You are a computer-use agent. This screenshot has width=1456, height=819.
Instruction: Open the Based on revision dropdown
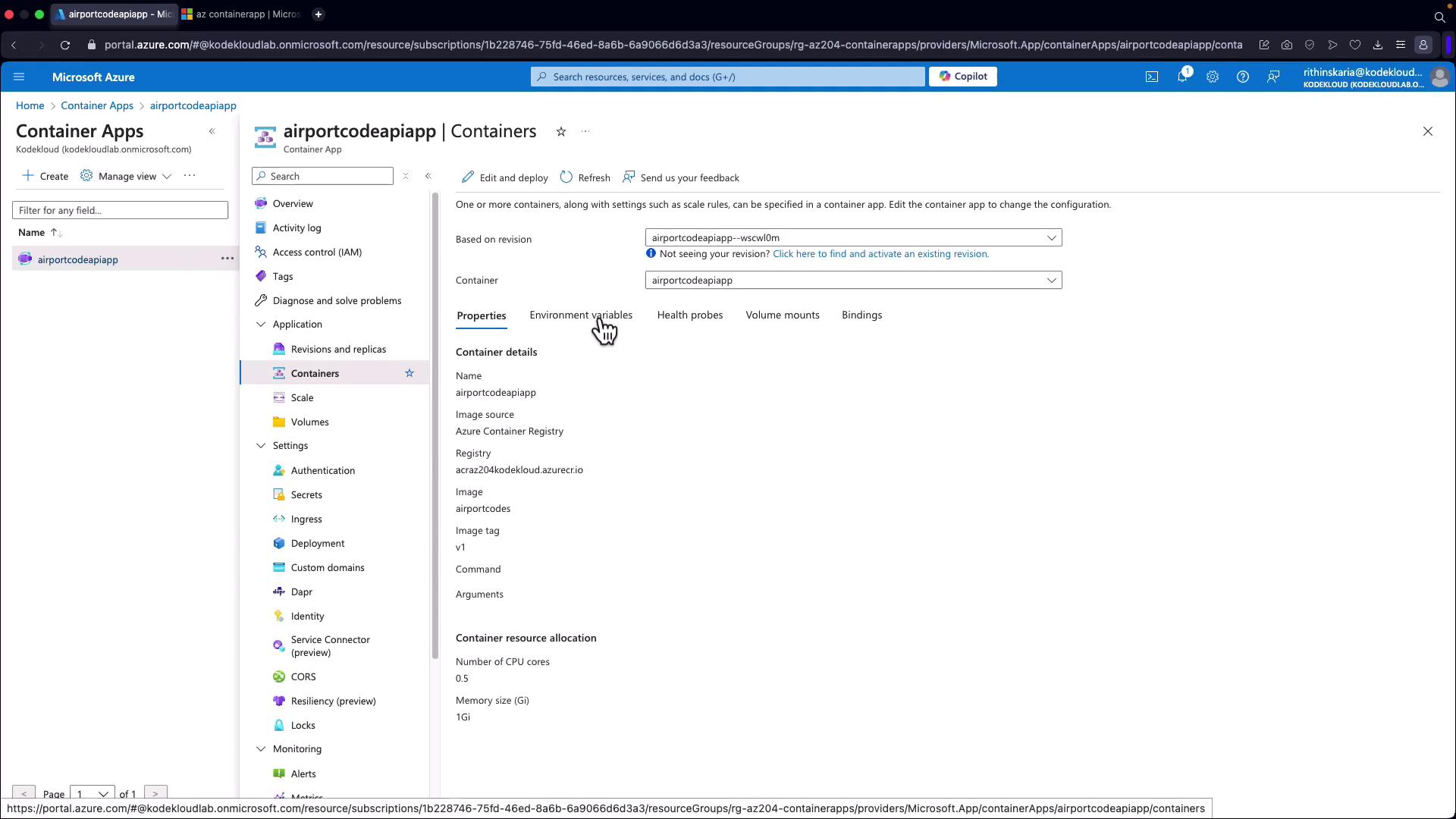(x=853, y=238)
